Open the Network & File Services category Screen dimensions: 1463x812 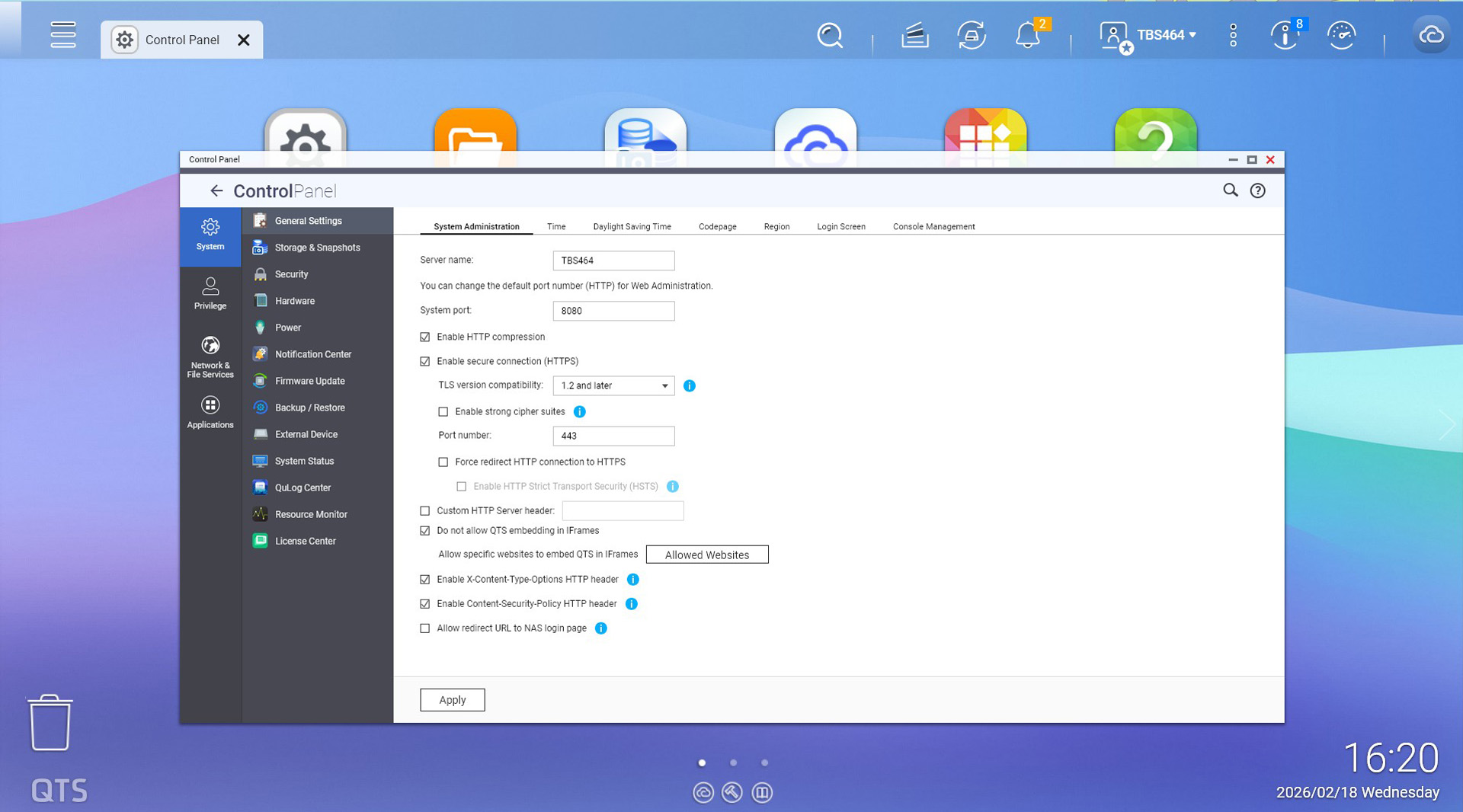pyautogui.click(x=210, y=356)
